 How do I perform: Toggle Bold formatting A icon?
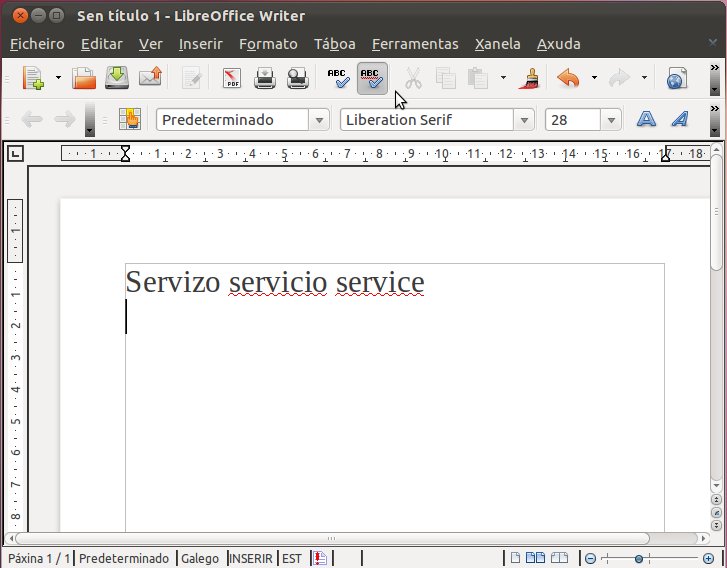[646, 119]
